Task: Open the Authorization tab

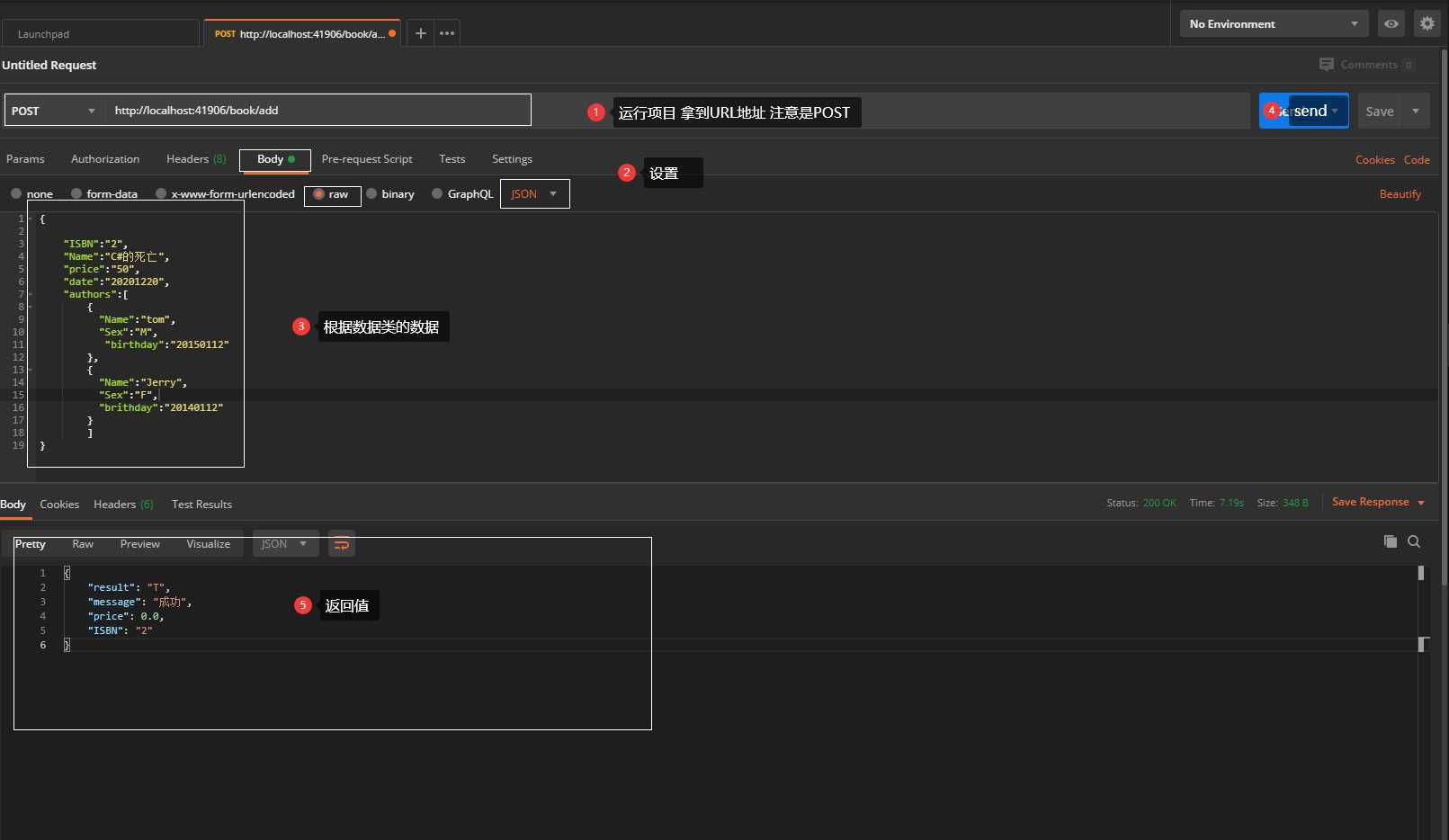Action: tap(105, 159)
